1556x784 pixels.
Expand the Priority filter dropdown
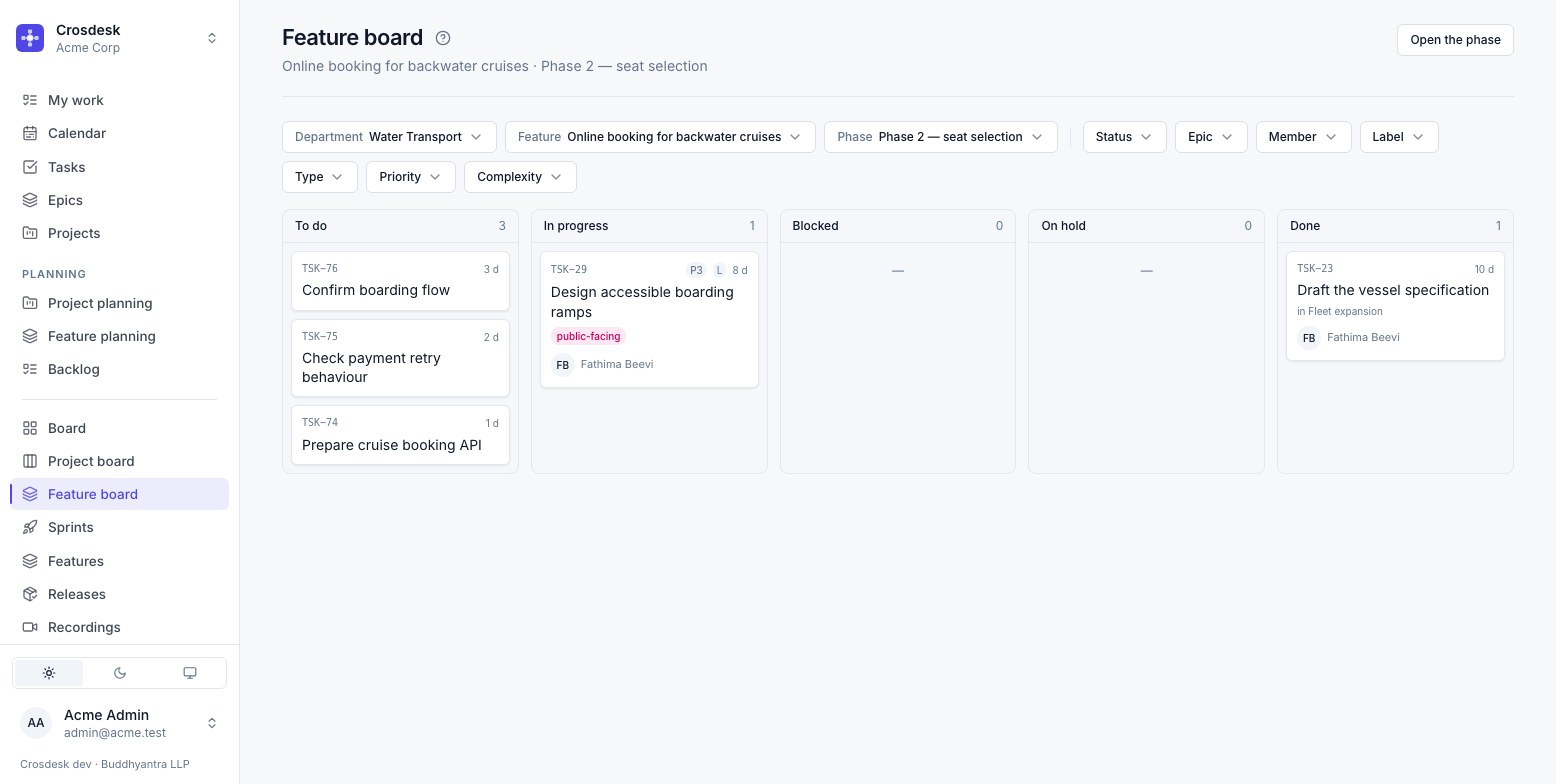pos(411,177)
